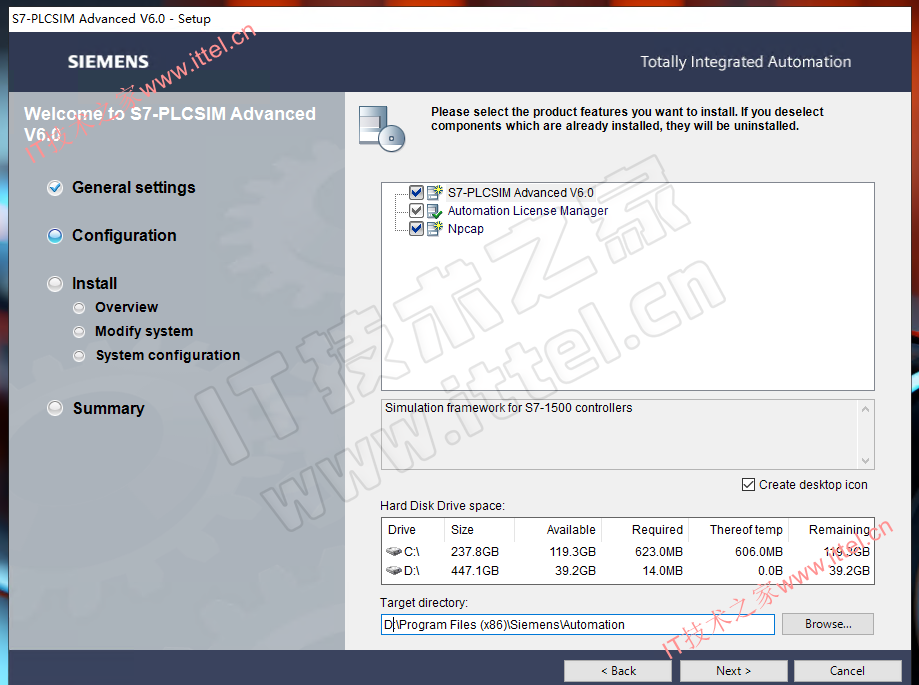Open the Summary step
This screenshot has height=685, width=919.
coord(108,408)
